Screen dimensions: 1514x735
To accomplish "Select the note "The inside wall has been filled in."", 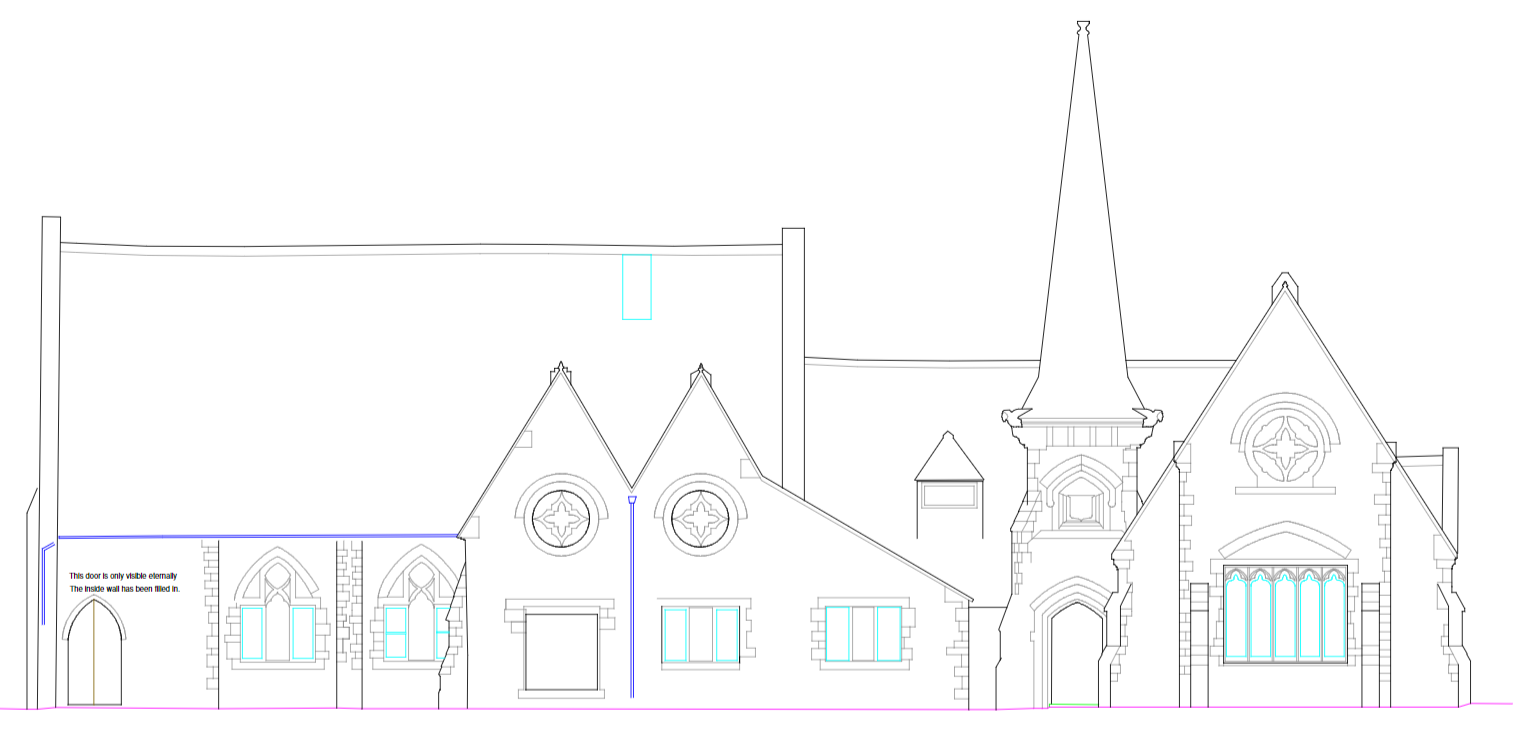I will point(124,589).
